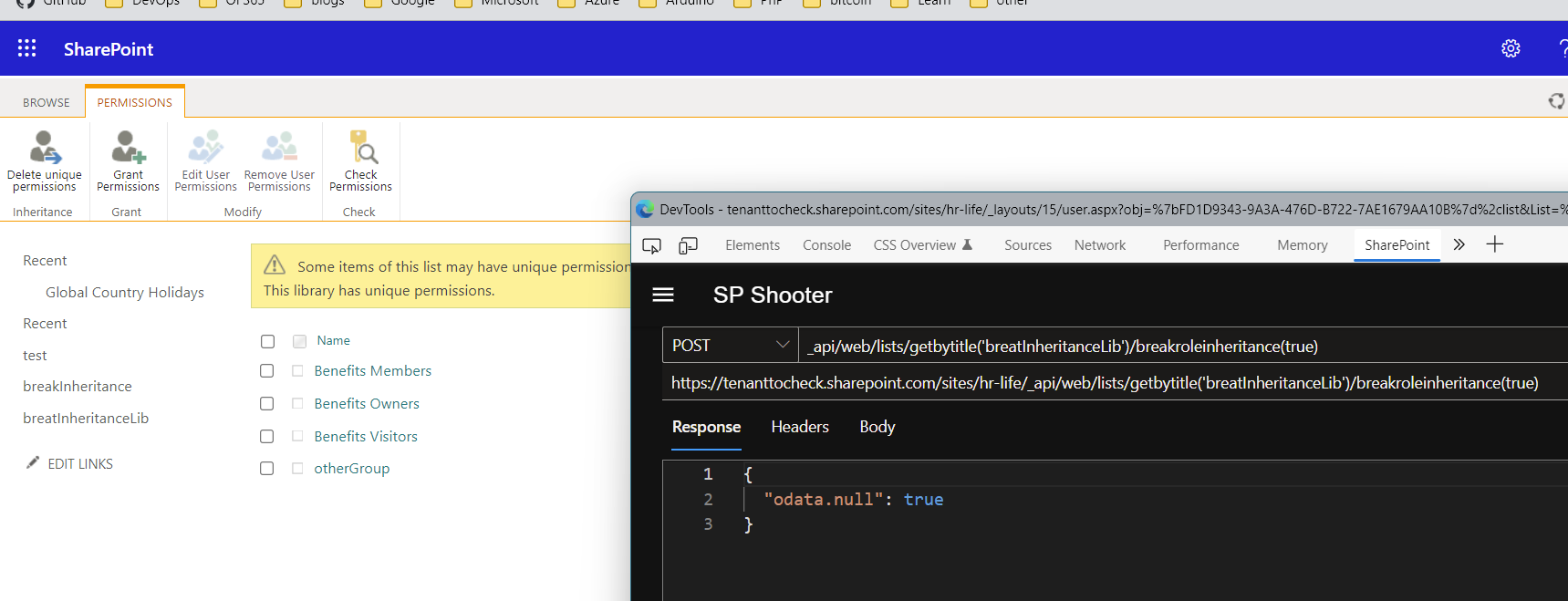Image resolution: width=1568 pixels, height=601 pixels.
Task: Open the Sources DevTools tab
Action: point(1028,245)
